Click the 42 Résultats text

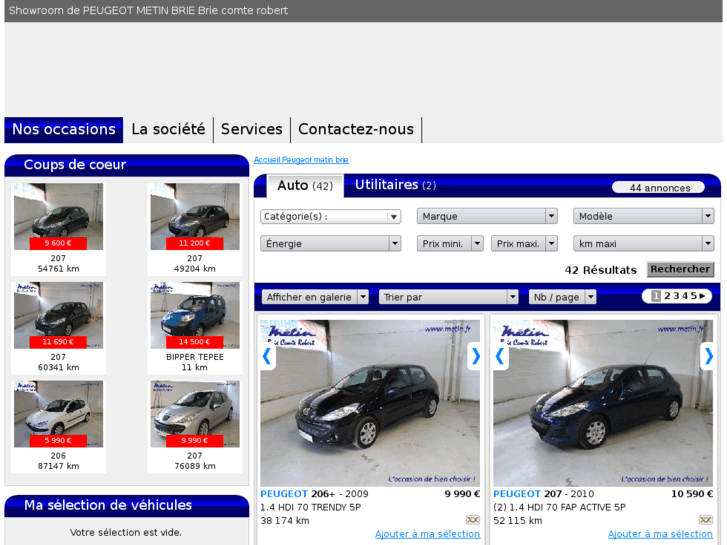click(x=600, y=270)
